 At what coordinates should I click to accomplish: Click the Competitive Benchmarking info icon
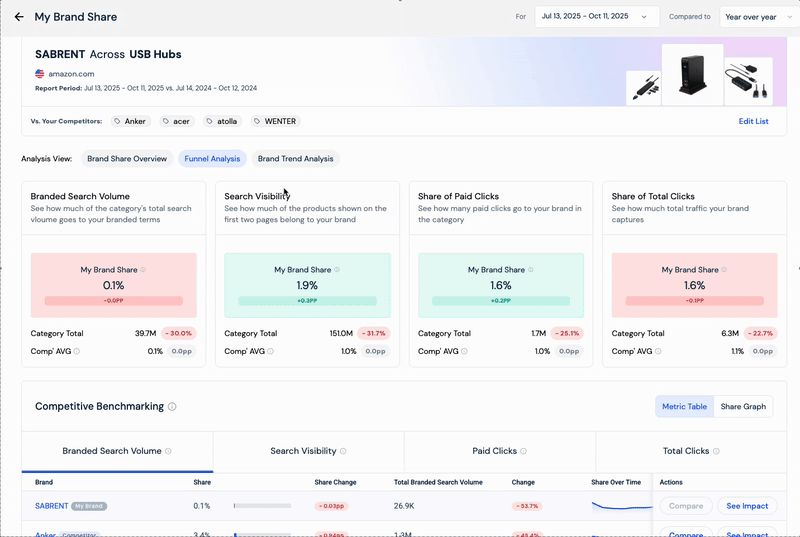point(172,406)
